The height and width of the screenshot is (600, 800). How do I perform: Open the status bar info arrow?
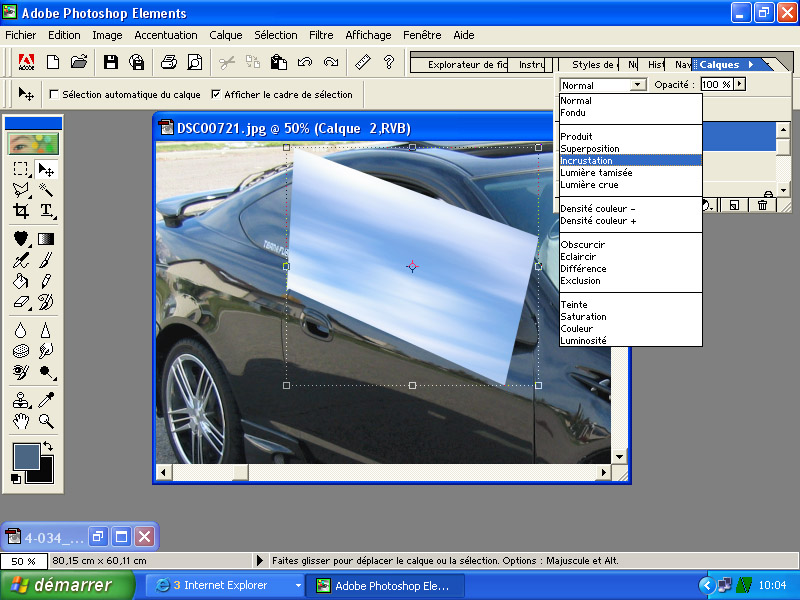tap(260, 561)
